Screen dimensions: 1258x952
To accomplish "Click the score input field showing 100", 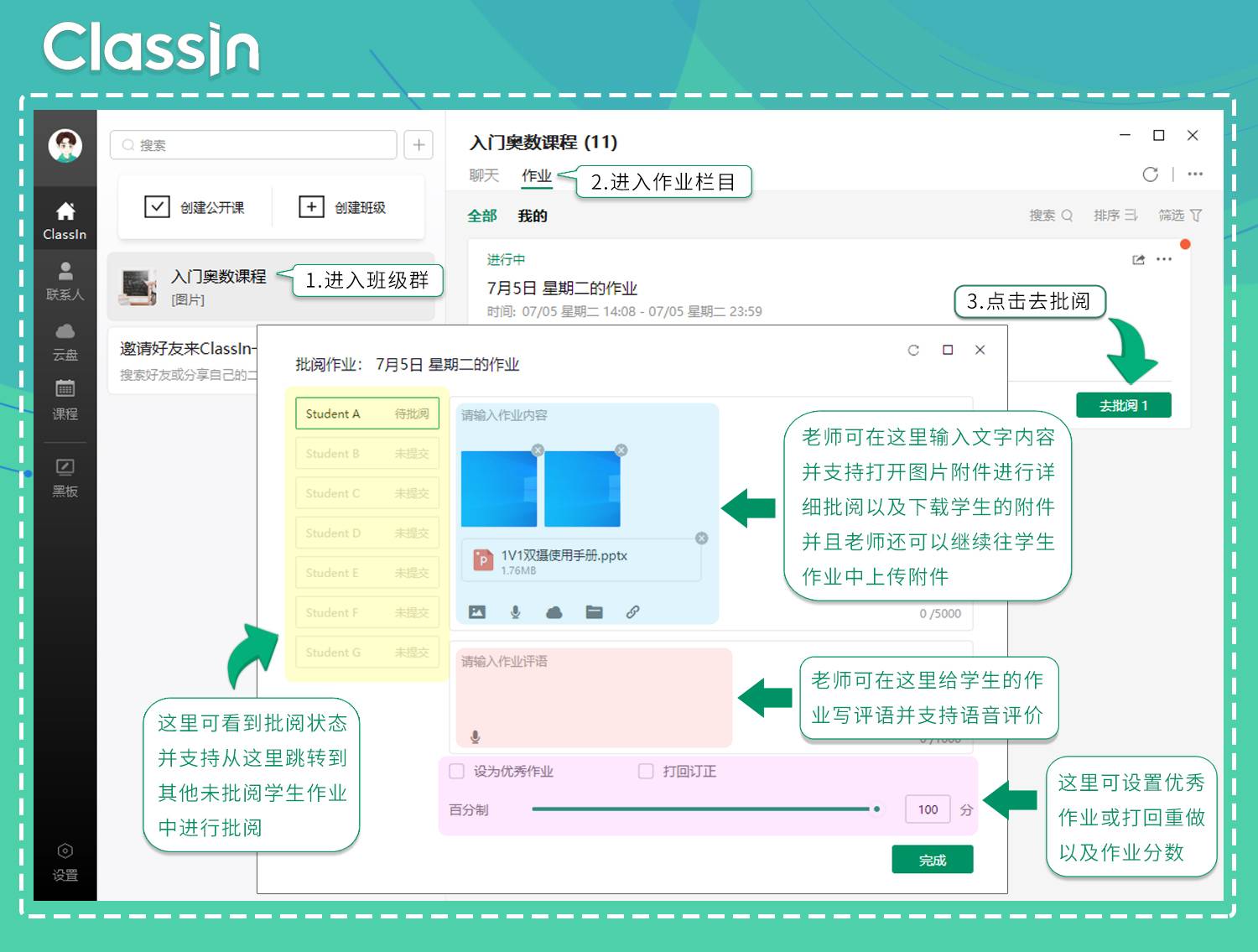I will click(928, 809).
